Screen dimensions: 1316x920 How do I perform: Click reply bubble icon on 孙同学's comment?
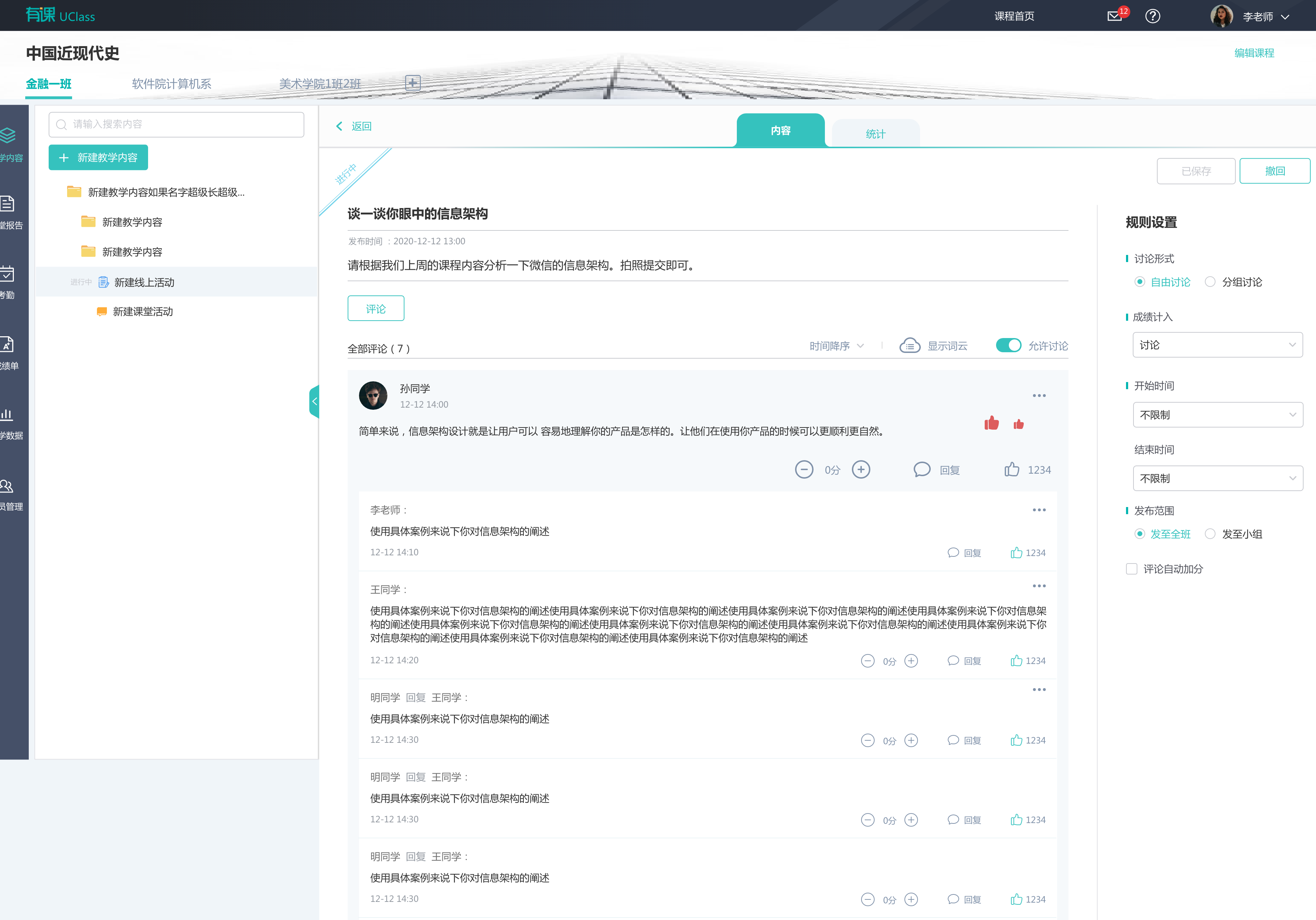click(x=921, y=469)
